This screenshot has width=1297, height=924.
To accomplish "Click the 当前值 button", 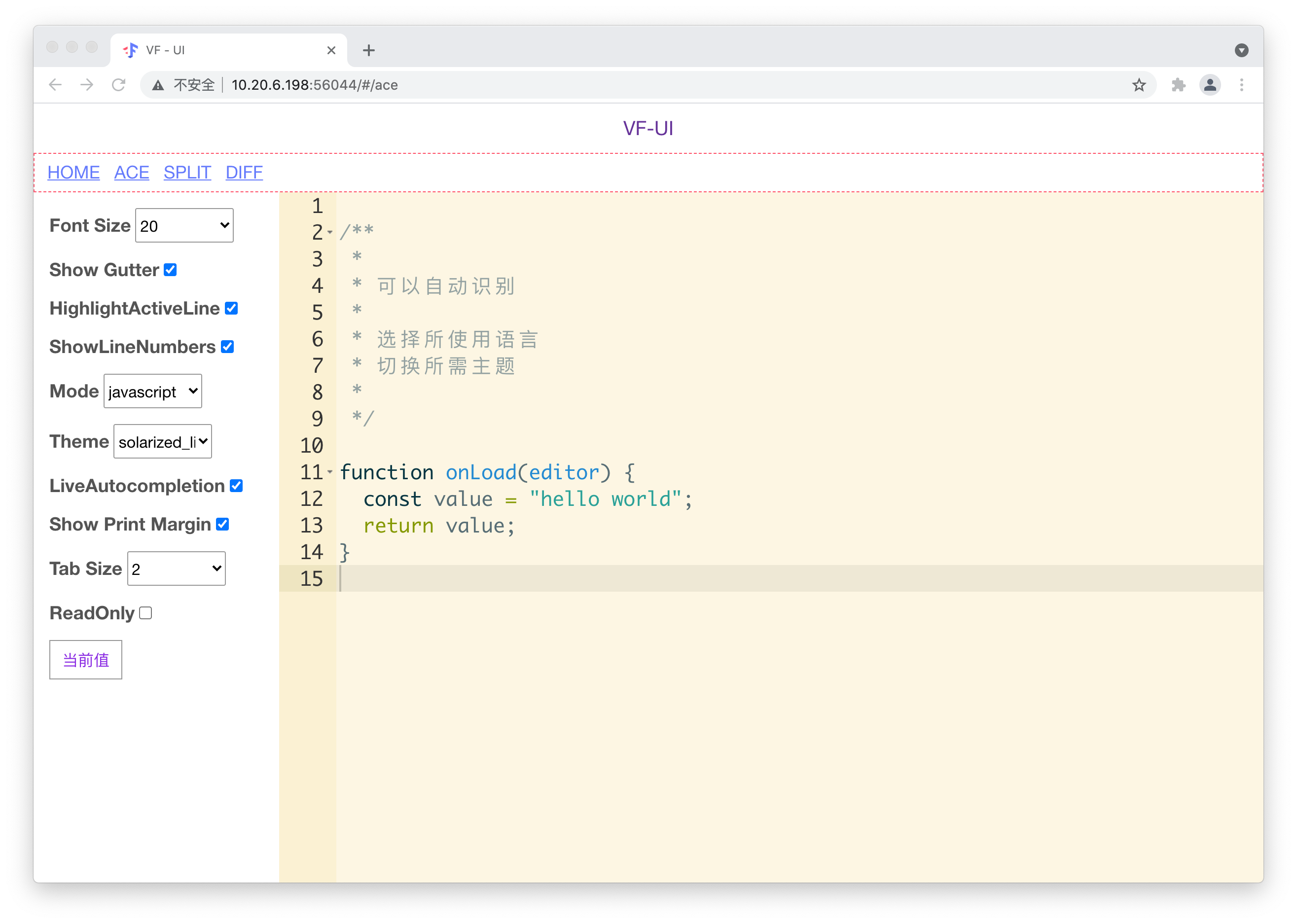I will (x=85, y=659).
